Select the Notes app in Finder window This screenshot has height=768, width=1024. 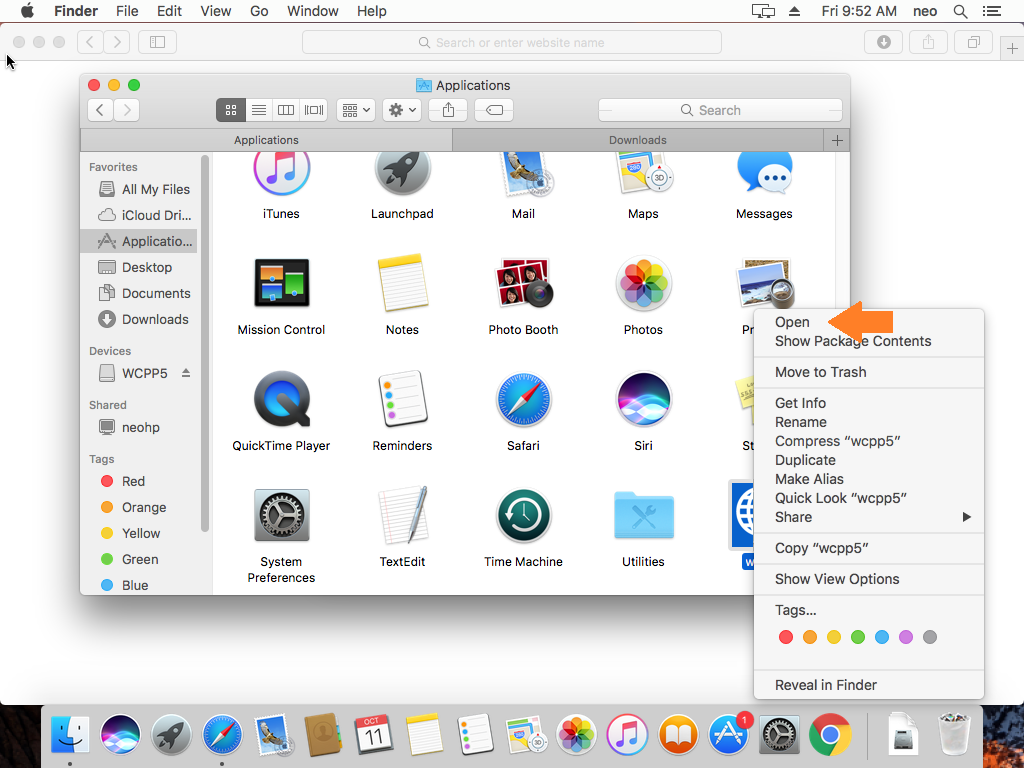click(x=402, y=283)
